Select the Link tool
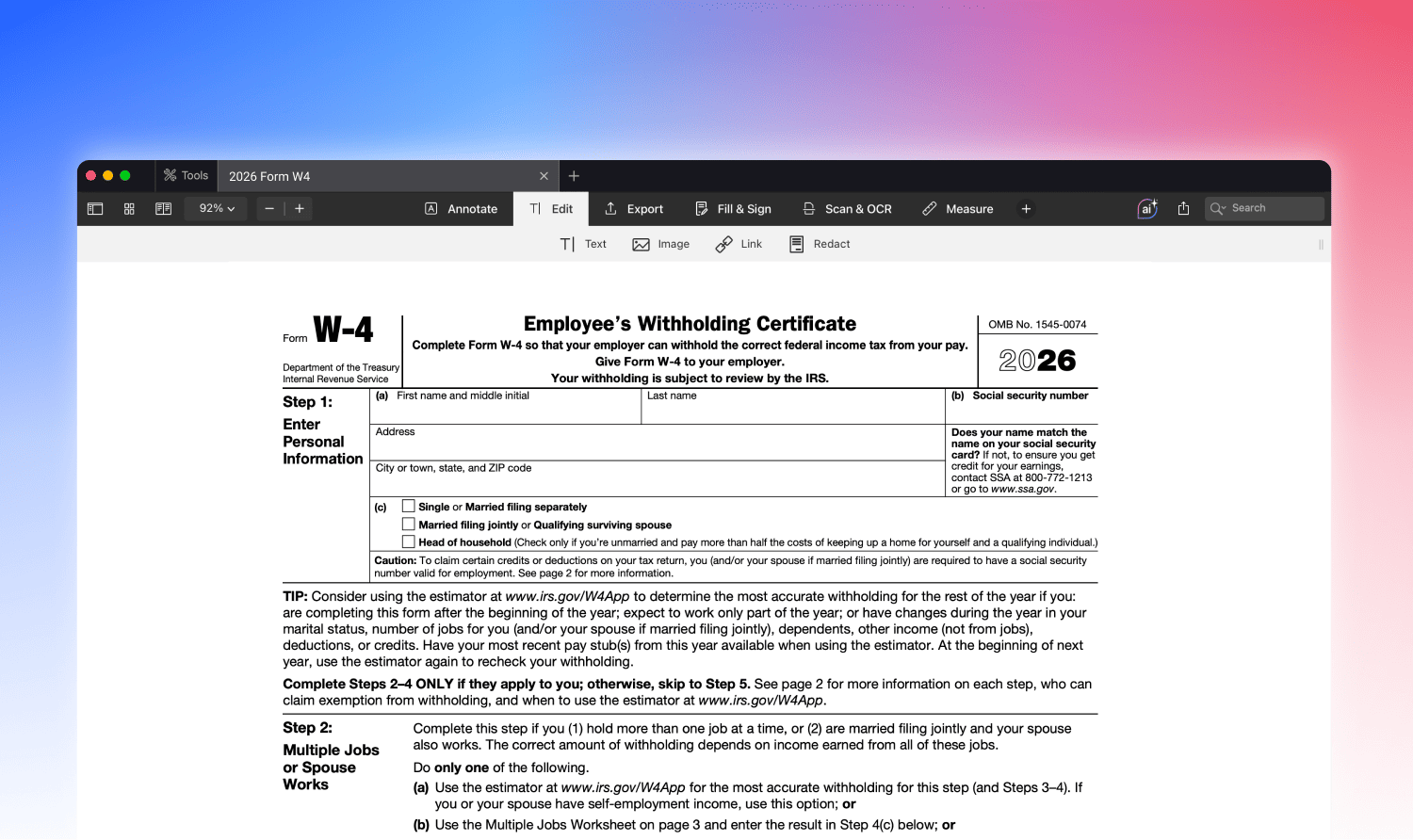 point(739,244)
